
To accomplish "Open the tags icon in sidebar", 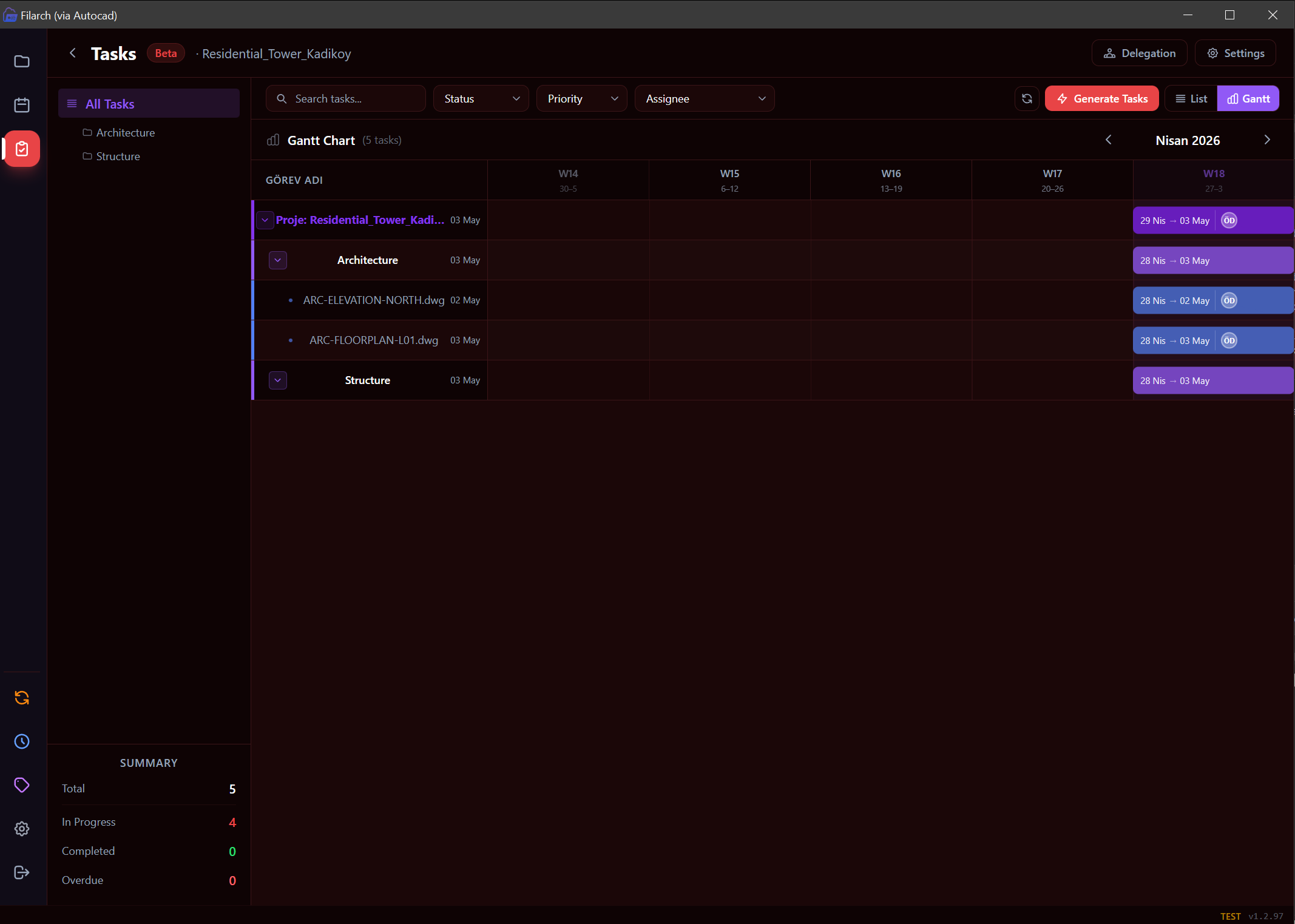I will coord(22,785).
